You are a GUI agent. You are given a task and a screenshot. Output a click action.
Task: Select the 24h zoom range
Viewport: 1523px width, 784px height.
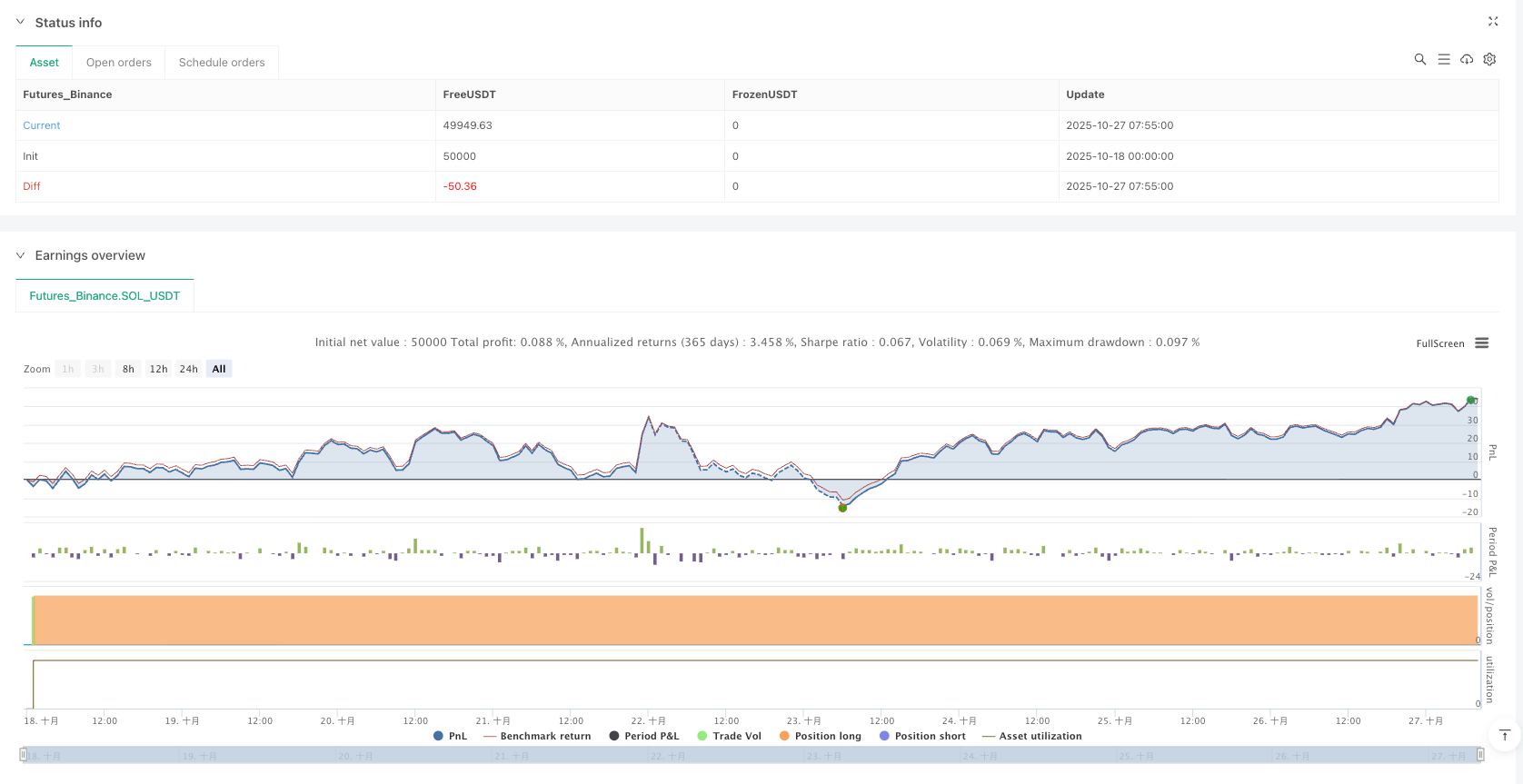point(188,369)
